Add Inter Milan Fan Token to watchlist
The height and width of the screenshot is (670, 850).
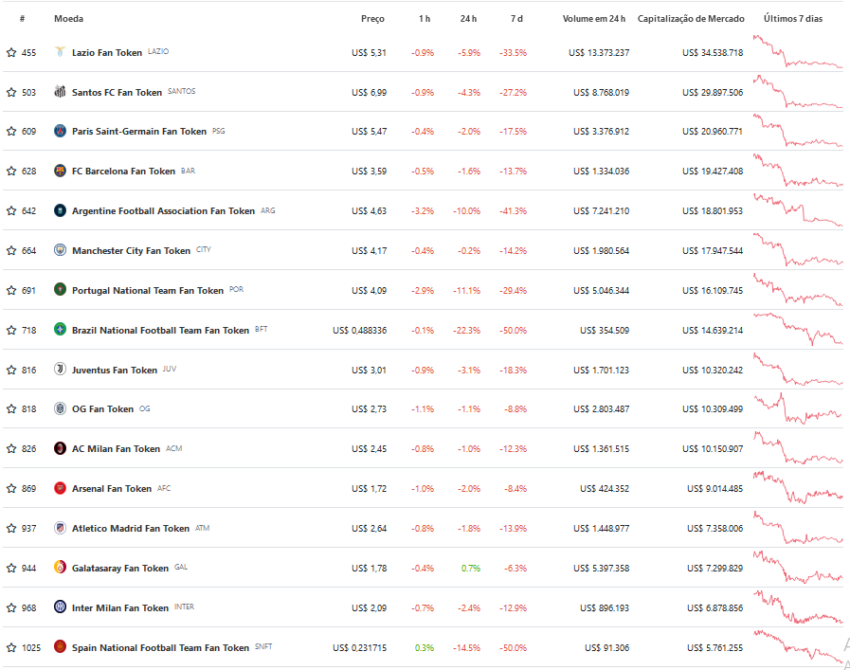pyautogui.click(x=11, y=608)
